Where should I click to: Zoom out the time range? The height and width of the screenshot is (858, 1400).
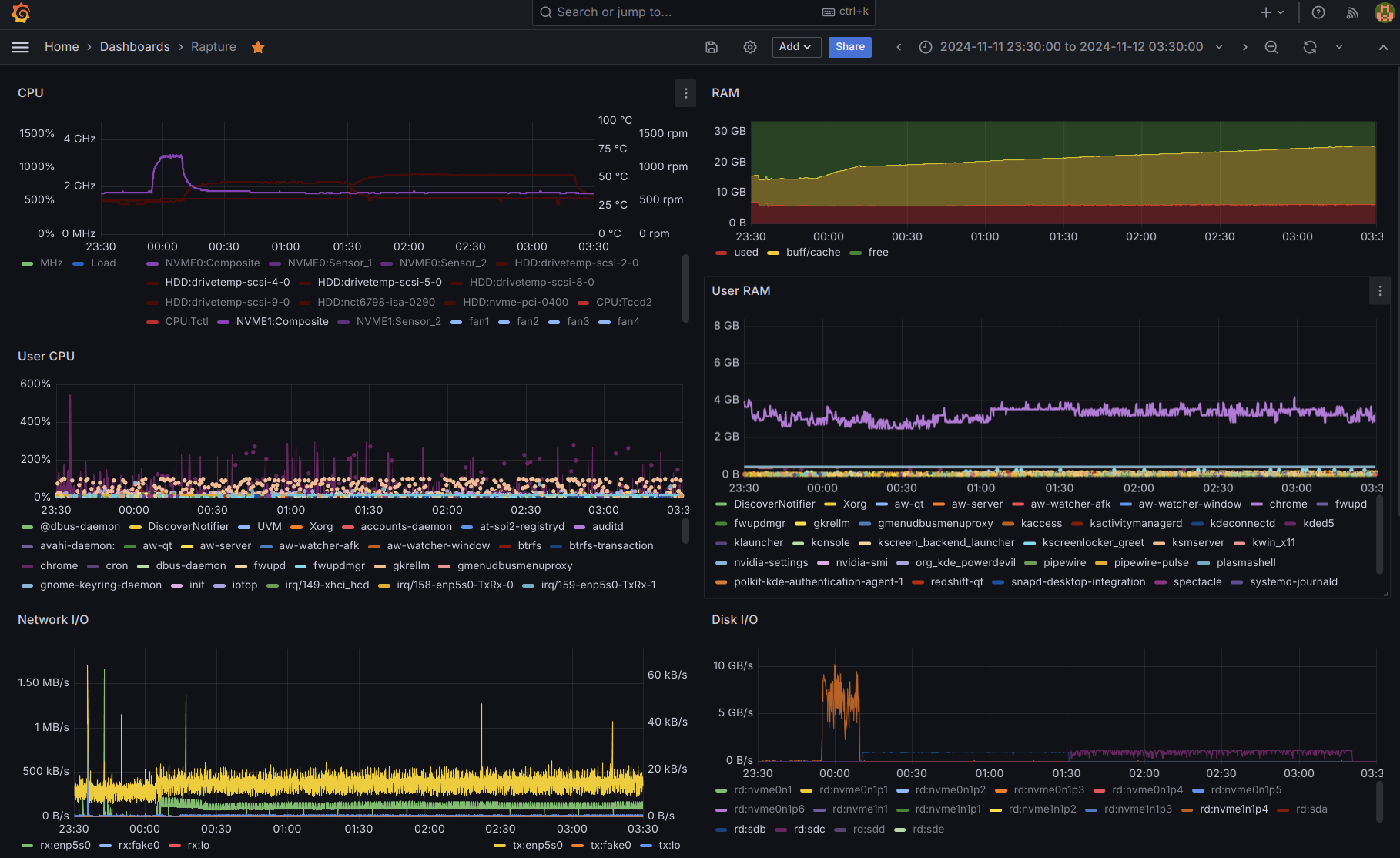(1271, 47)
